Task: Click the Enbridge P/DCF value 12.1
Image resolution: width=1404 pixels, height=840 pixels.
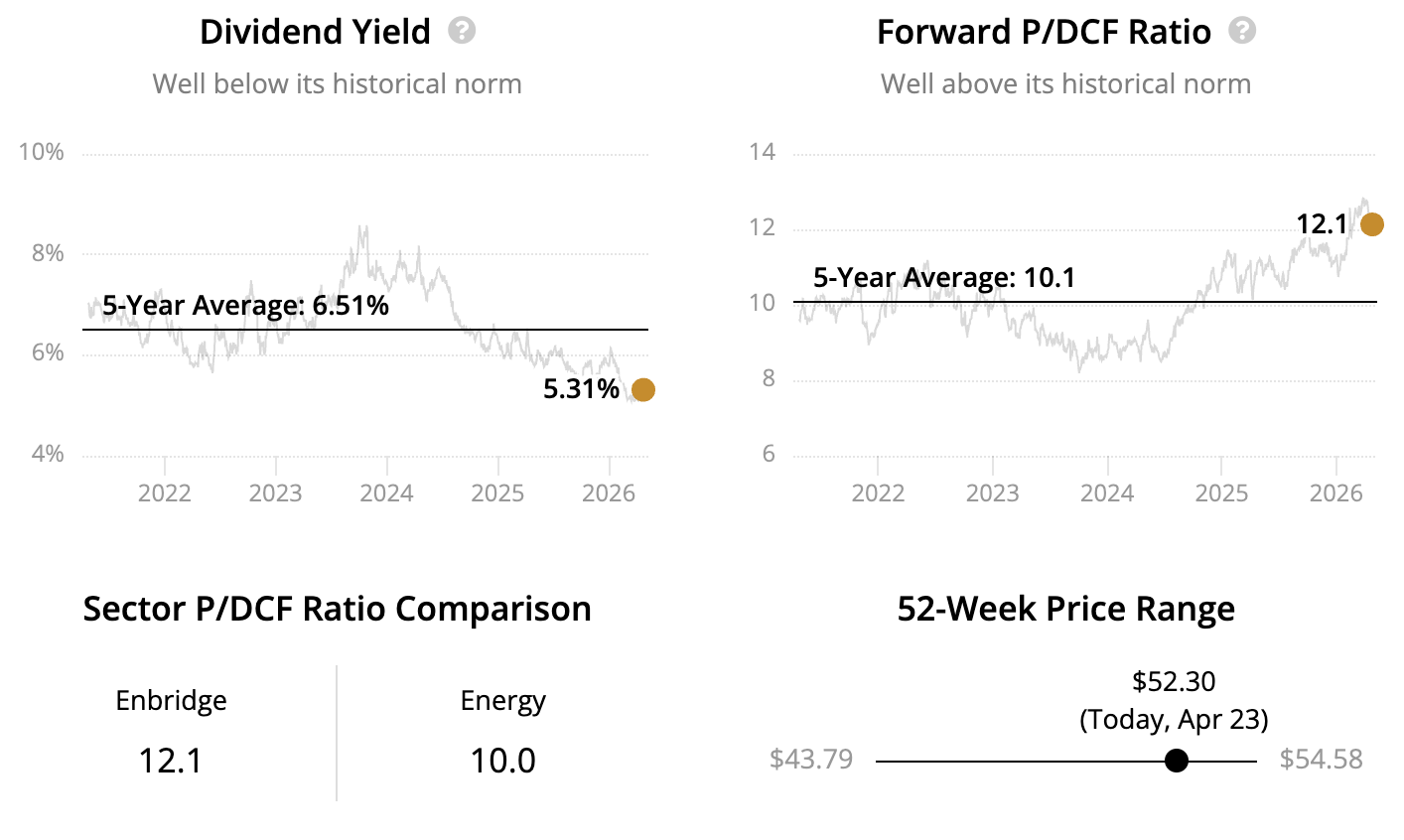Action: tap(171, 761)
